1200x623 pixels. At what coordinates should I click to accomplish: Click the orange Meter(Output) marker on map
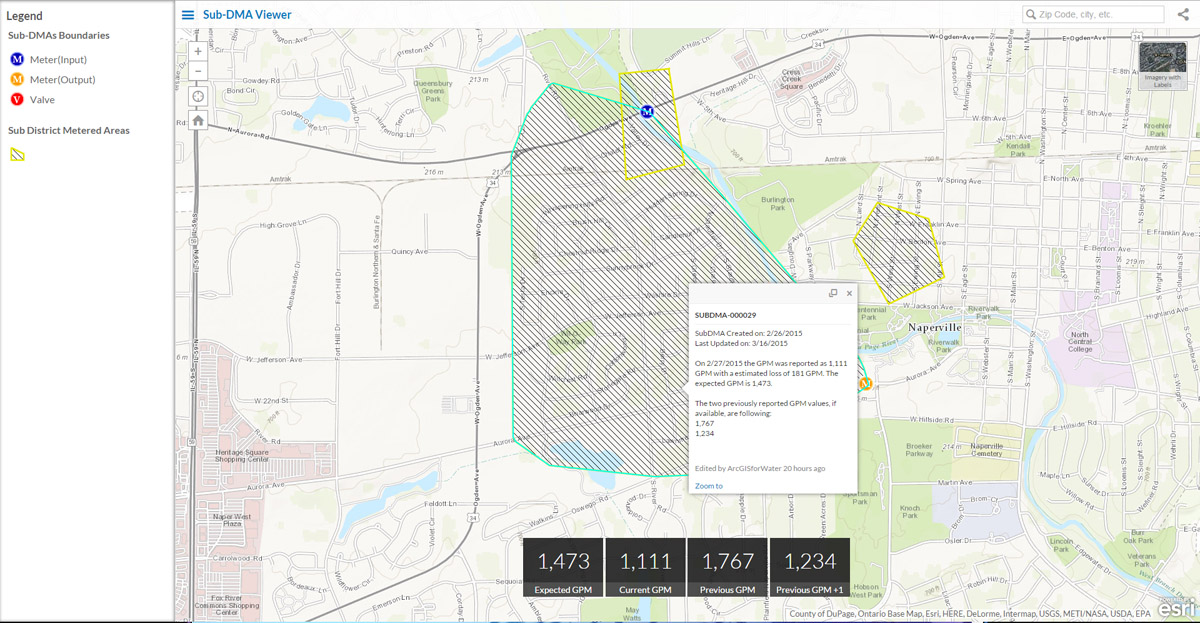pyautogui.click(x=866, y=383)
